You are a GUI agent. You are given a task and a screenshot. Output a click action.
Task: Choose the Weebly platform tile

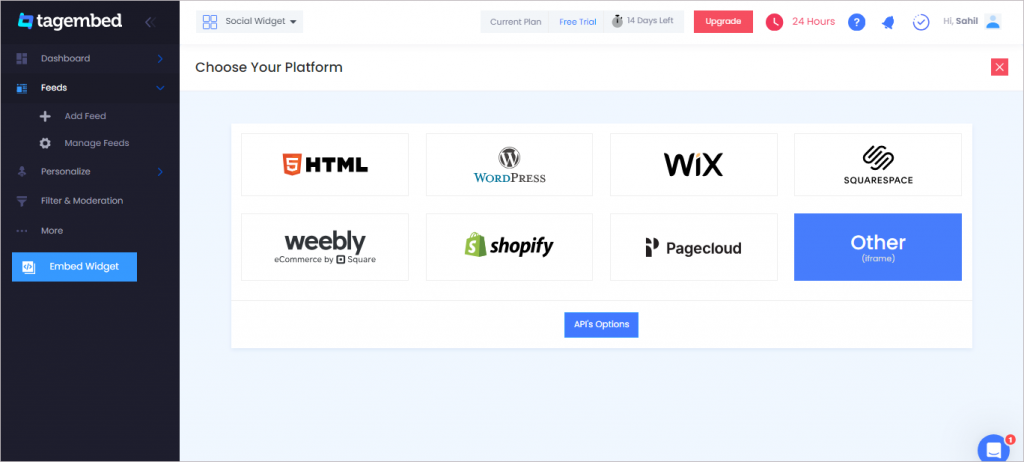pyautogui.click(x=325, y=247)
